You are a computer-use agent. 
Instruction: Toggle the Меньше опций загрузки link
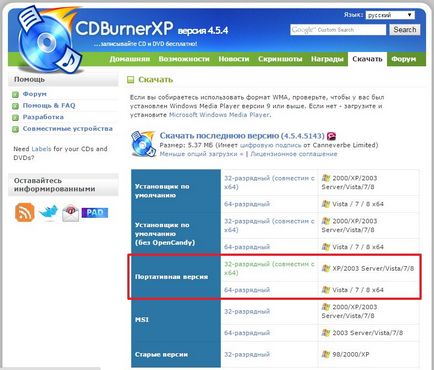click(x=202, y=154)
